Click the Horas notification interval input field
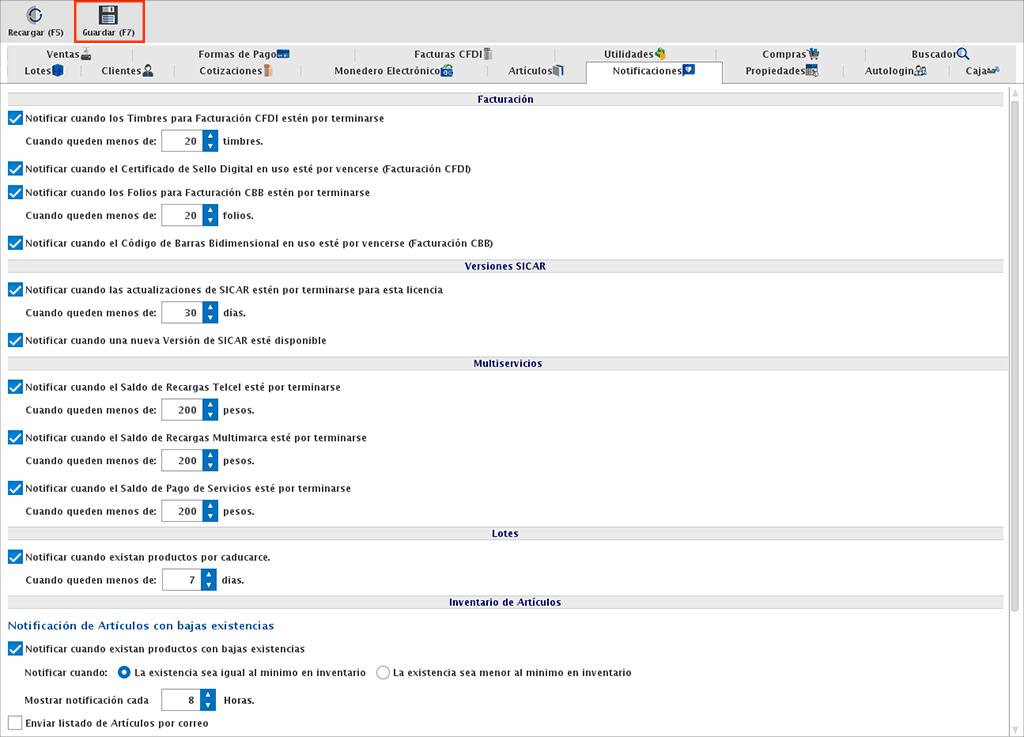This screenshot has width=1024, height=737. tap(180, 700)
